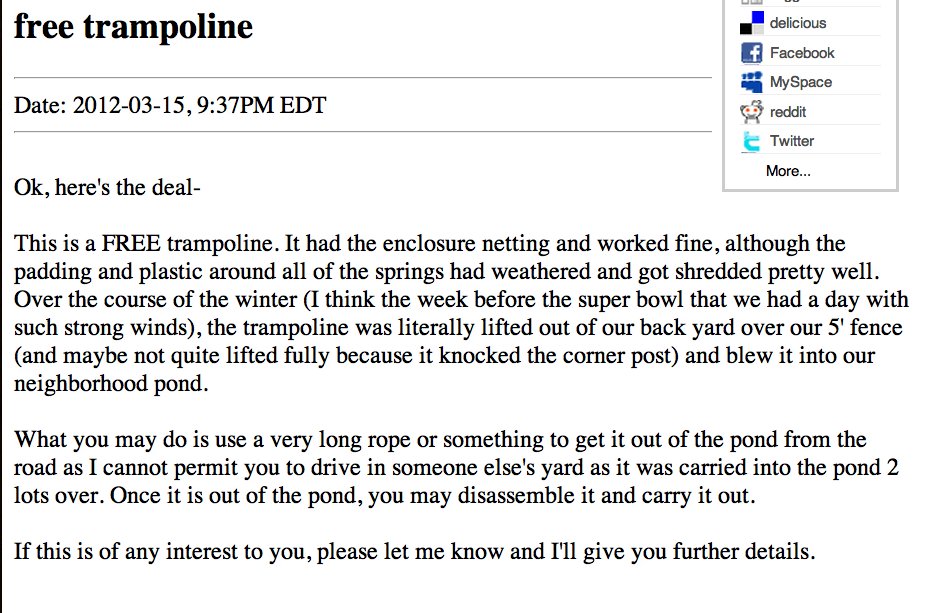Click the 'Ok, here's the deal-' line

pyautogui.click(x=107, y=188)
